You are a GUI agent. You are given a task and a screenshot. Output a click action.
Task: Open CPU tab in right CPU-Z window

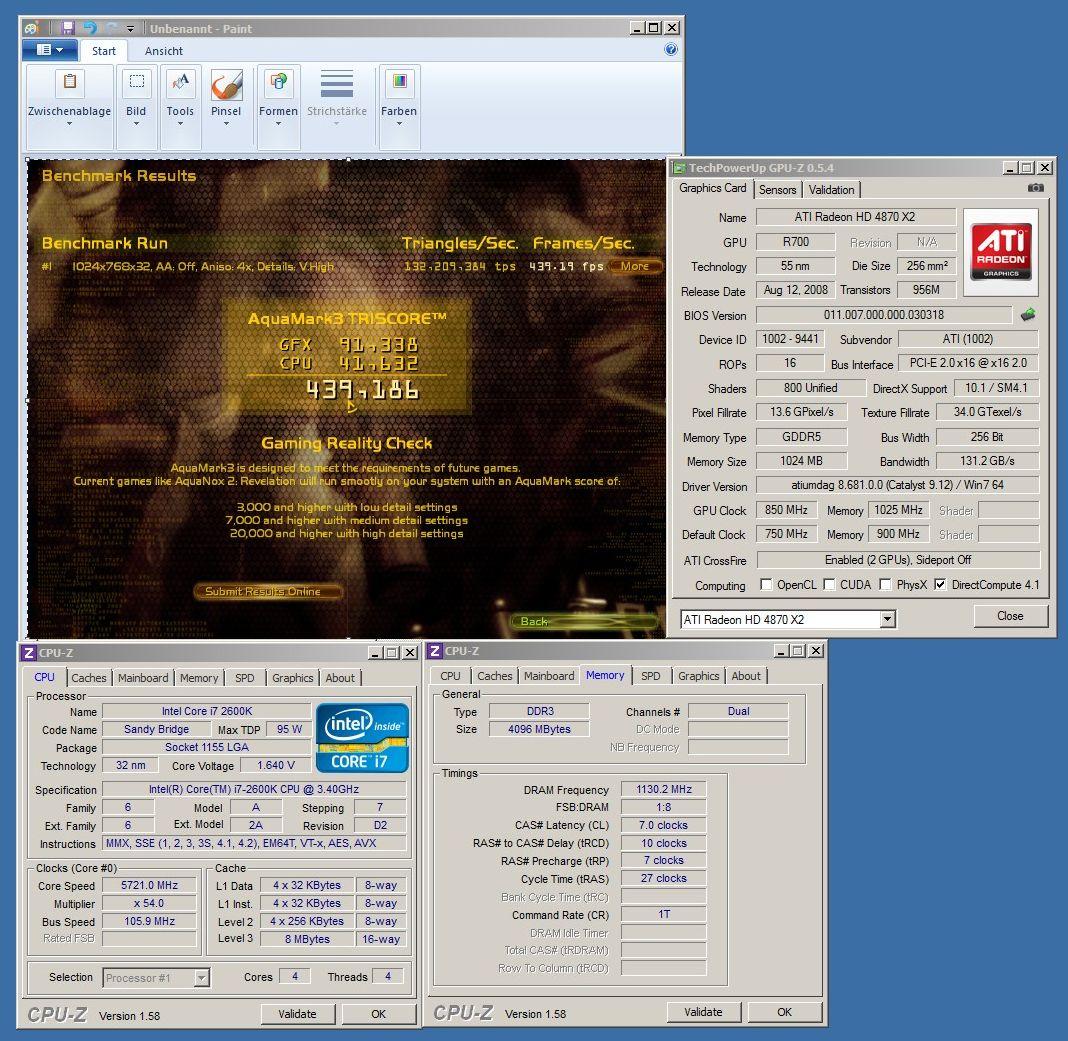450,676
